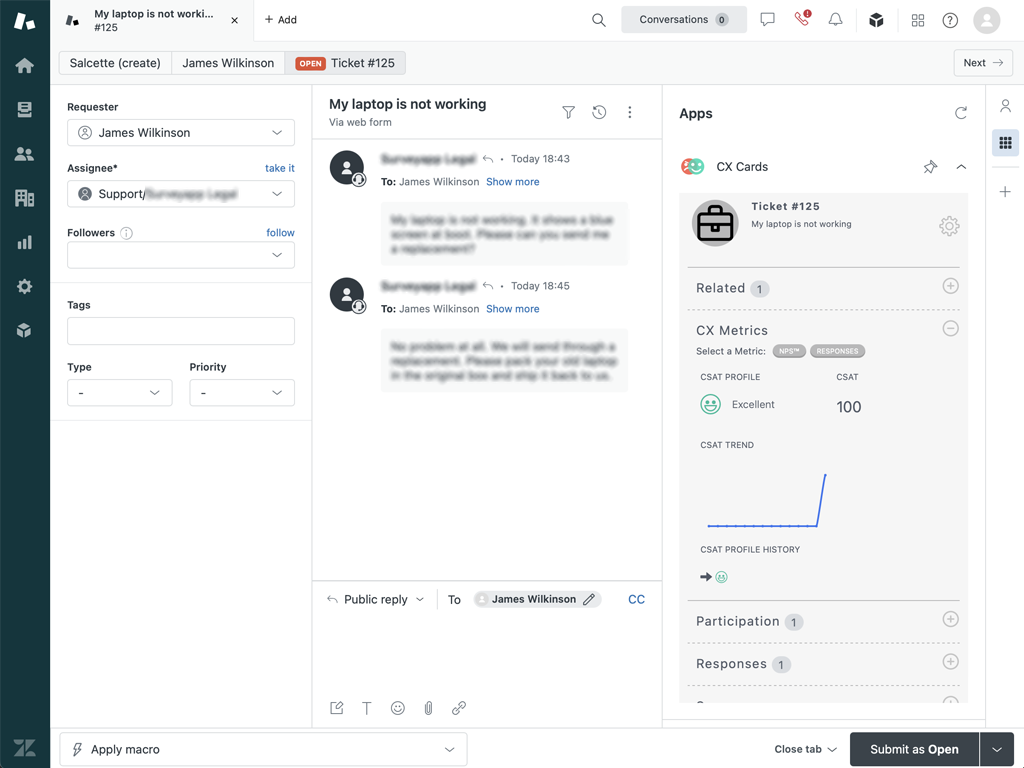1024x768 pixels.
Task: Open the Salcette (create) tab
Action: [115, 63]
